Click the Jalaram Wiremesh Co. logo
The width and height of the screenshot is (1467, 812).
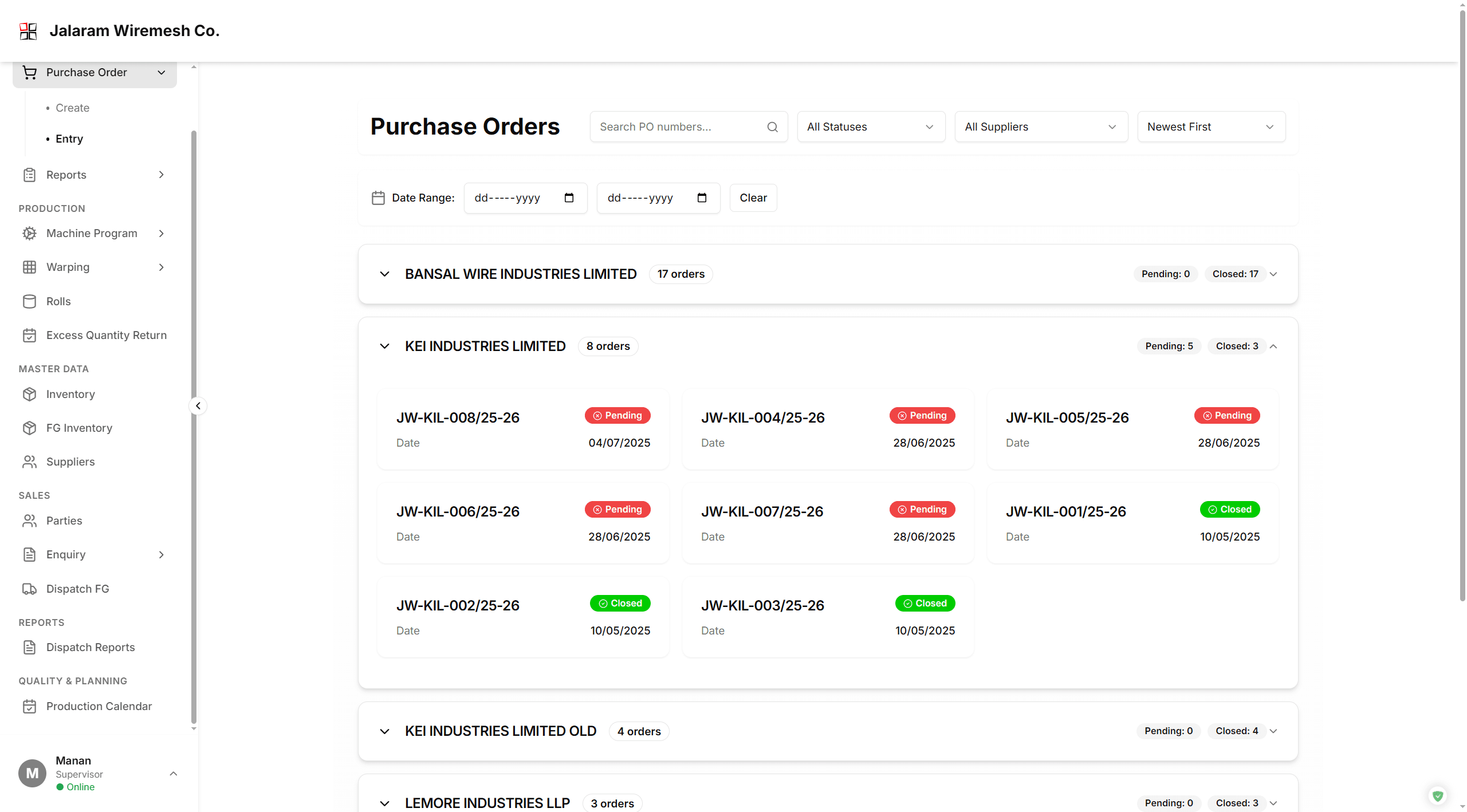(x=27, y=31)
